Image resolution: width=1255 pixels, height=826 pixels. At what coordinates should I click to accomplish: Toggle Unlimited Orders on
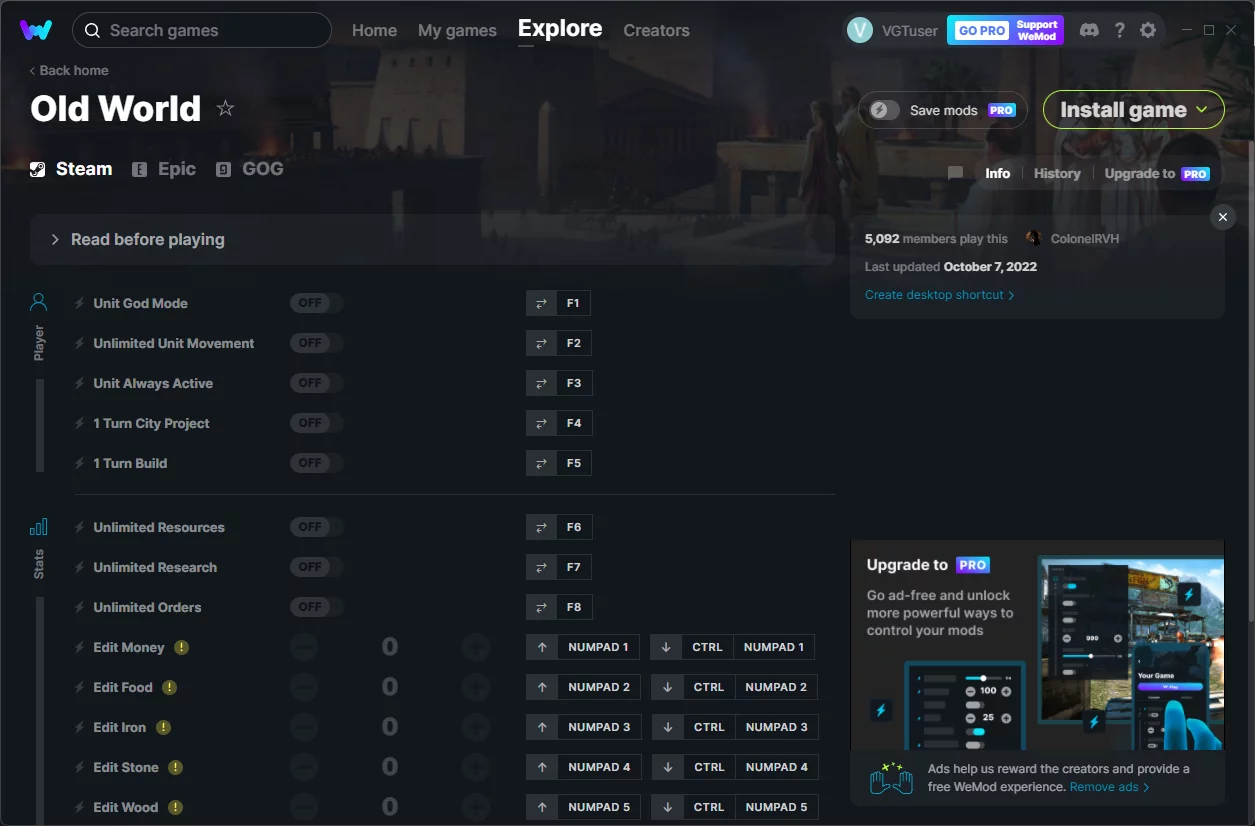pyautogui.click(x=316, y=607)
